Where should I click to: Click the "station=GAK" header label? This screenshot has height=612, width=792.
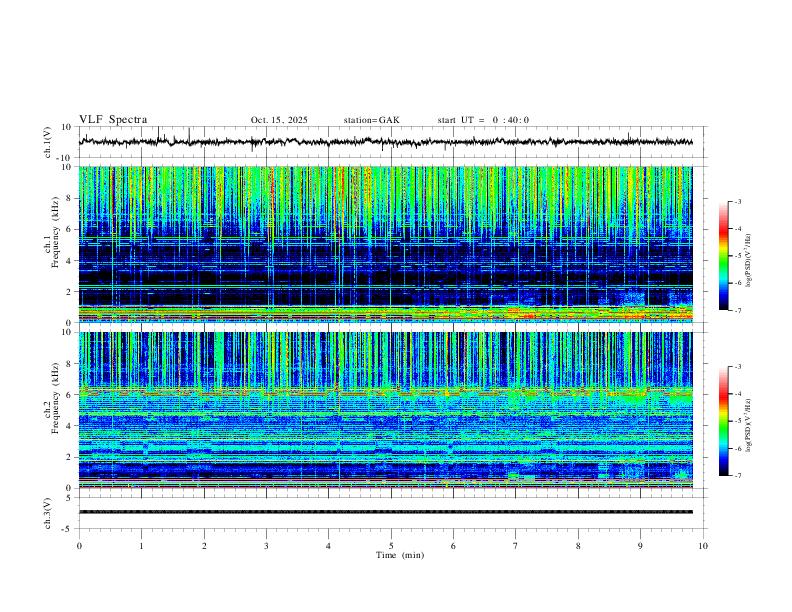pyautogui.click(x=371, y=120)
